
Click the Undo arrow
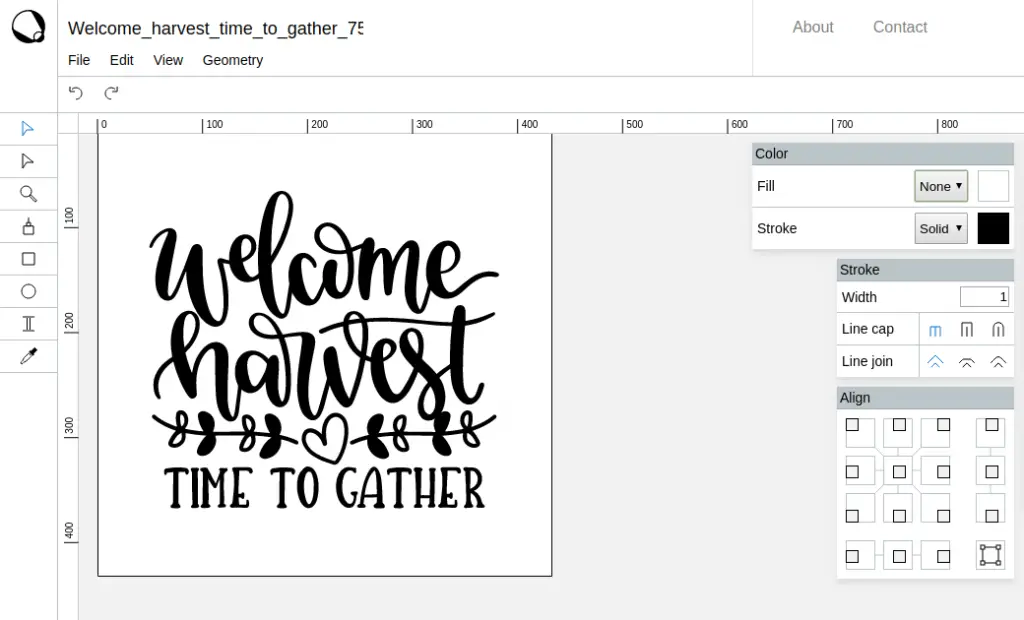pyautogui.click(x=76, y=93)
